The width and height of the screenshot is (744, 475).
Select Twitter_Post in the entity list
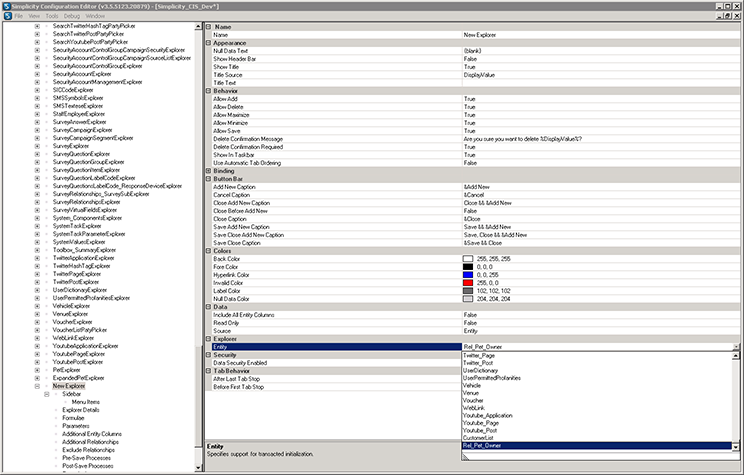[x=478, y=363]
